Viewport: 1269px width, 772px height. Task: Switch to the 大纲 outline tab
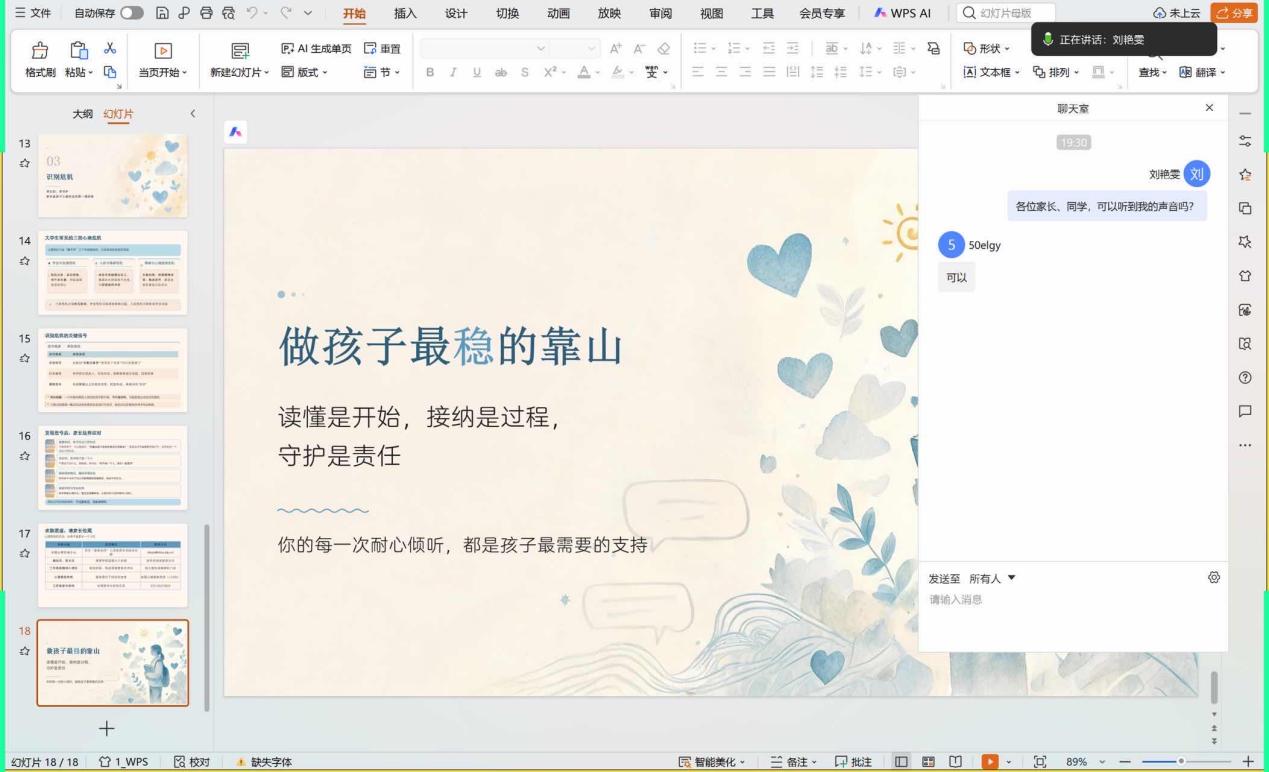point(83,114)
